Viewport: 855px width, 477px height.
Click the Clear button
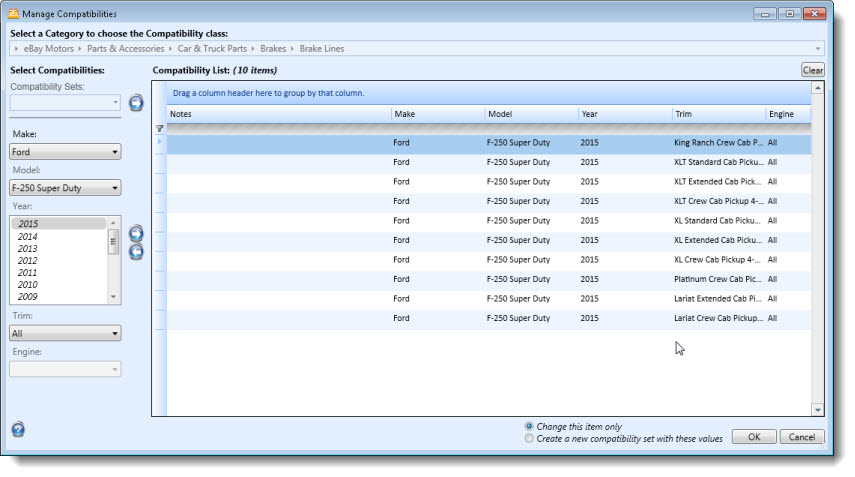tap(812, 70)
